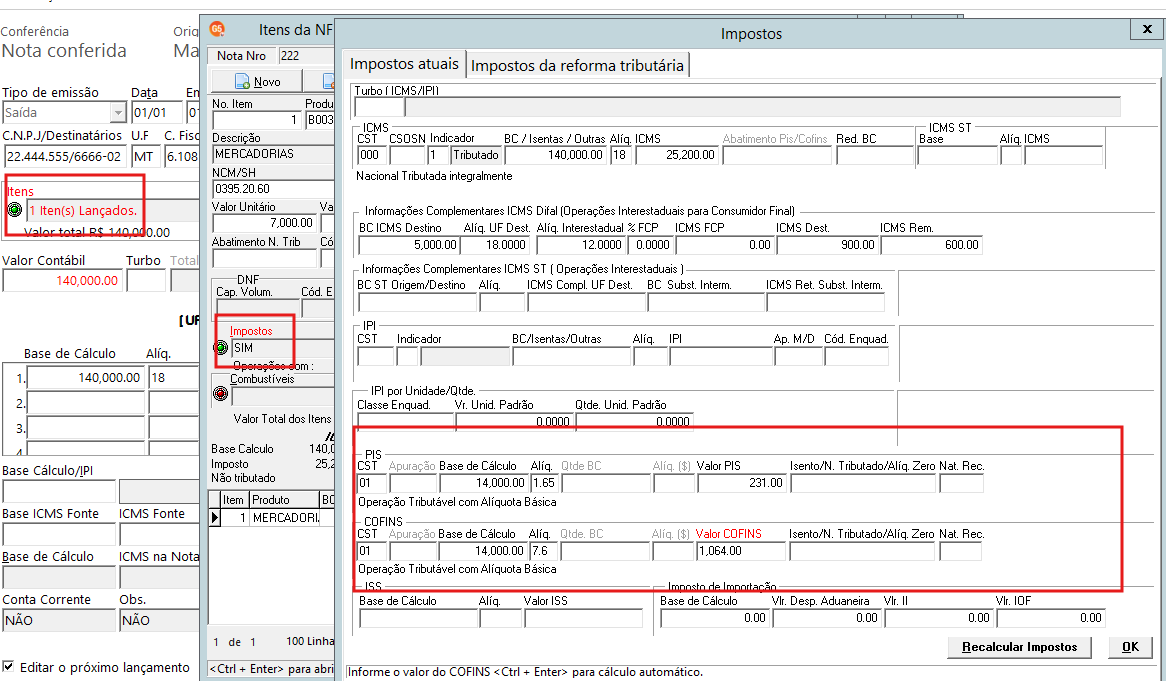Screen dimensions: 1166x681
Task: Click the Valor PIS field 231.00
Action: (x=741, y=483)
